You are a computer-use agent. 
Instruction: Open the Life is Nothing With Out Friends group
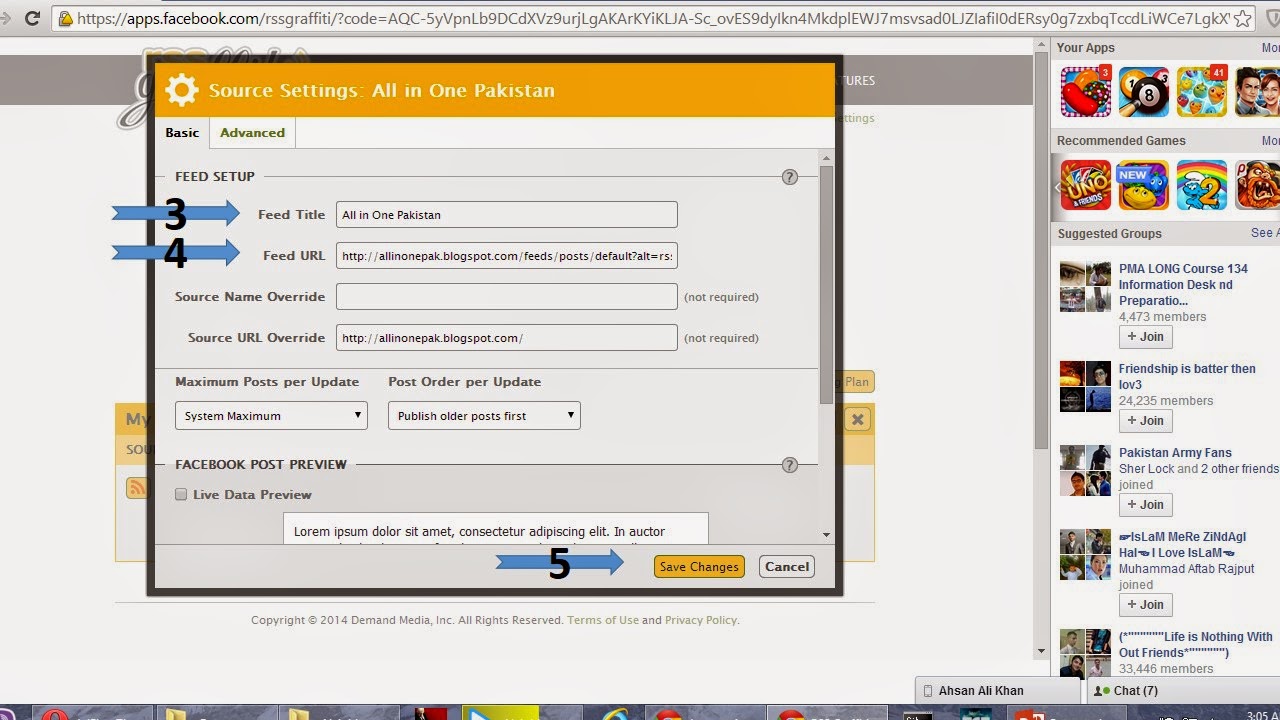(x=1196, y=645)
